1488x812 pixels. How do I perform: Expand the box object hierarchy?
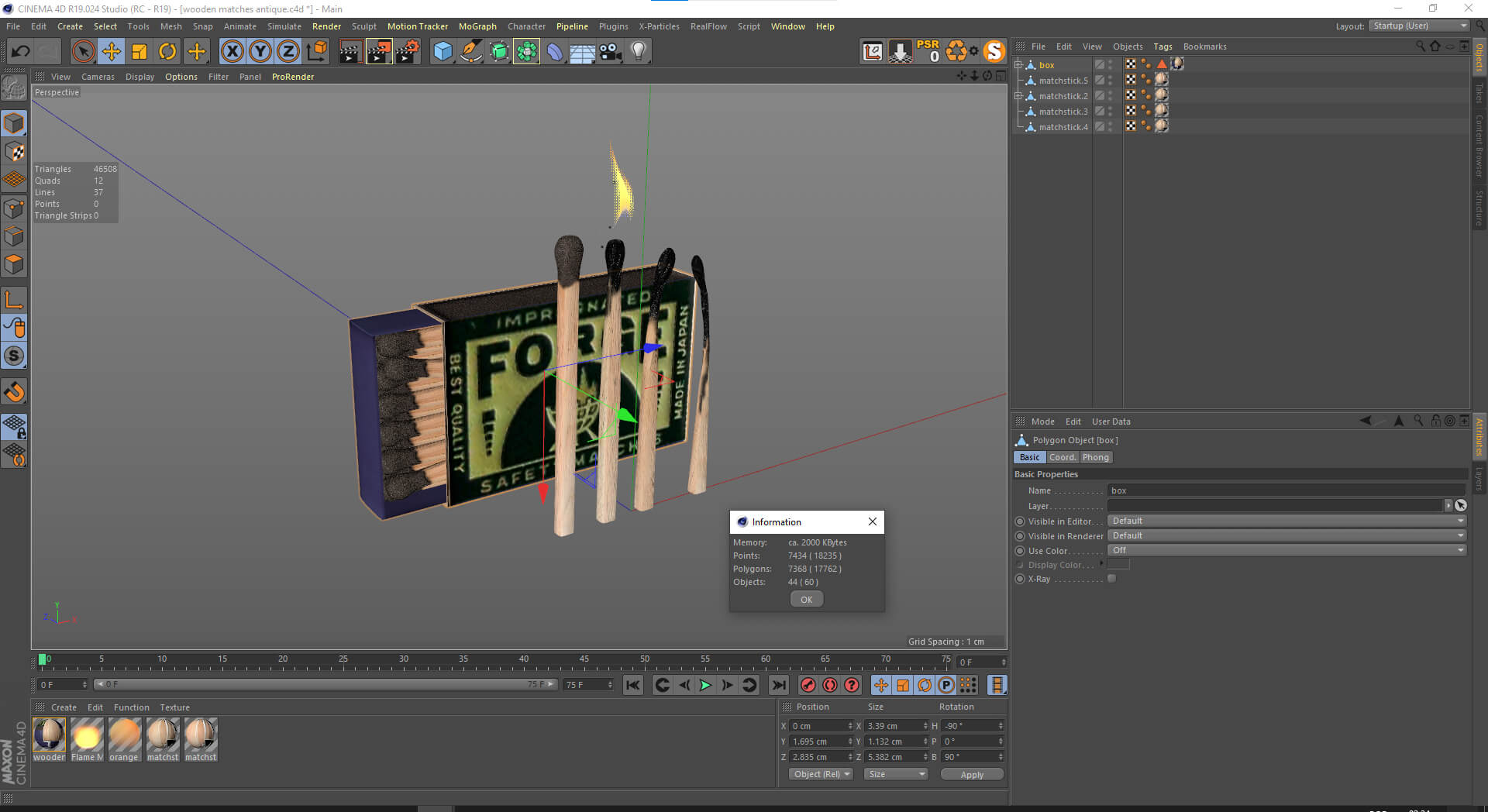pos(1018,65)
